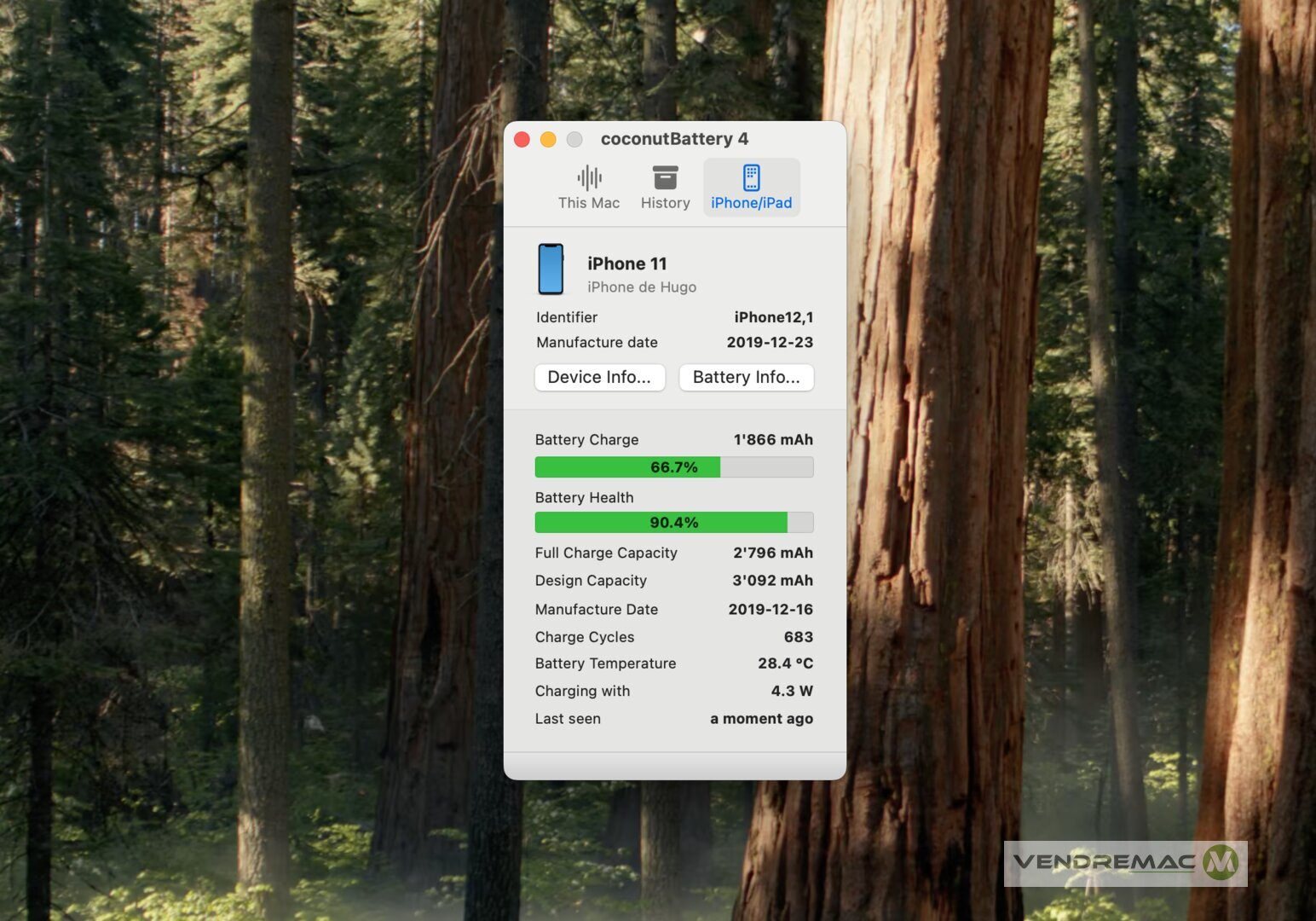1316x921 pixels.
Task: Click the Battery Temperature reading
Action: pyautogui.click(x=785, y=663)
